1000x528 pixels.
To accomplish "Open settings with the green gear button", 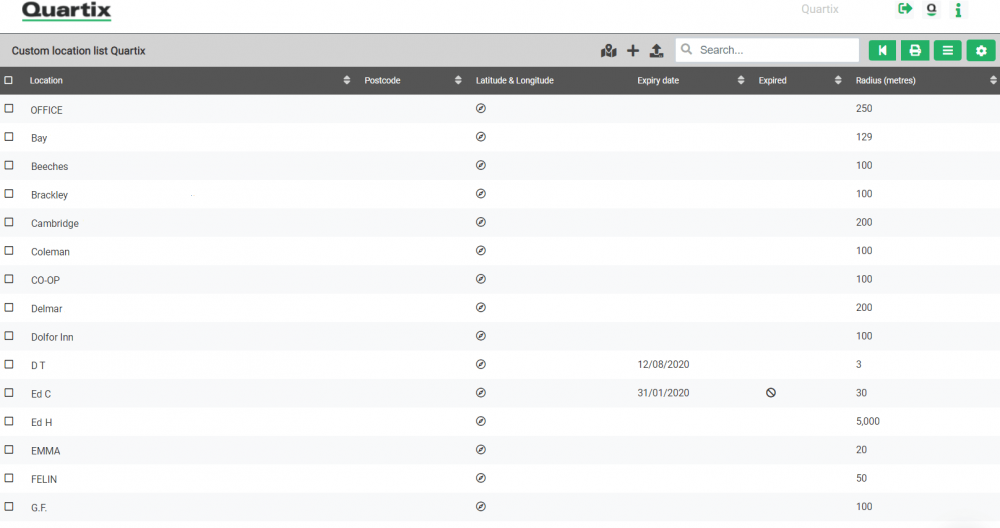I will pyautogui.click(x=981, y=50).
